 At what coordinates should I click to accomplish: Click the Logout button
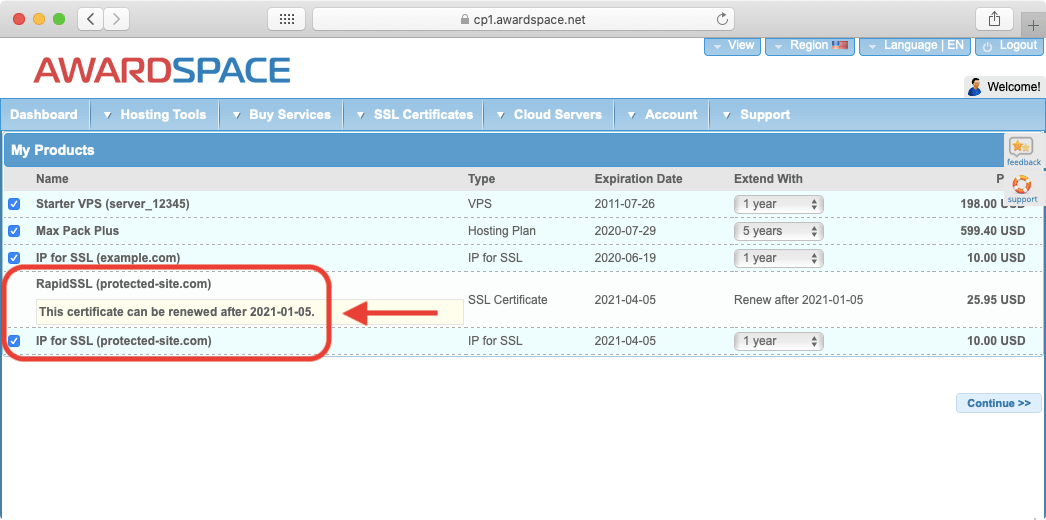[1010, 46]
